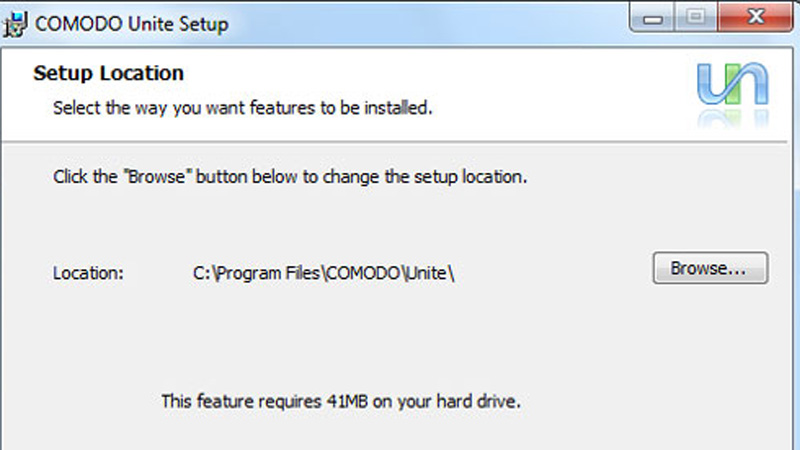800x450 pixels.
Task: Click the "on your hard drive" text
Action: [446, 402]
